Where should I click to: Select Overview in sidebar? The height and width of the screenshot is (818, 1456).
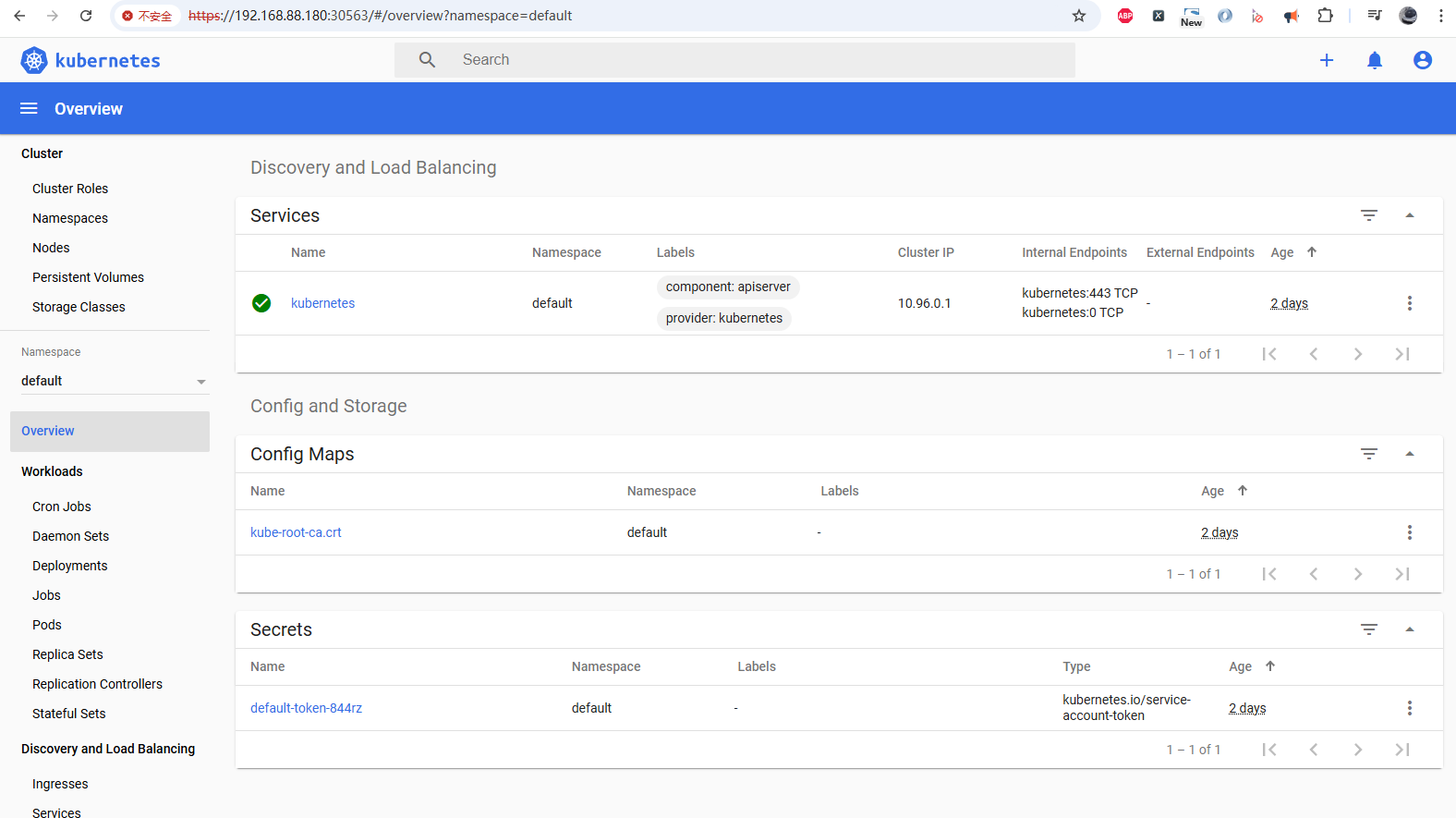[x=110, y=432]
